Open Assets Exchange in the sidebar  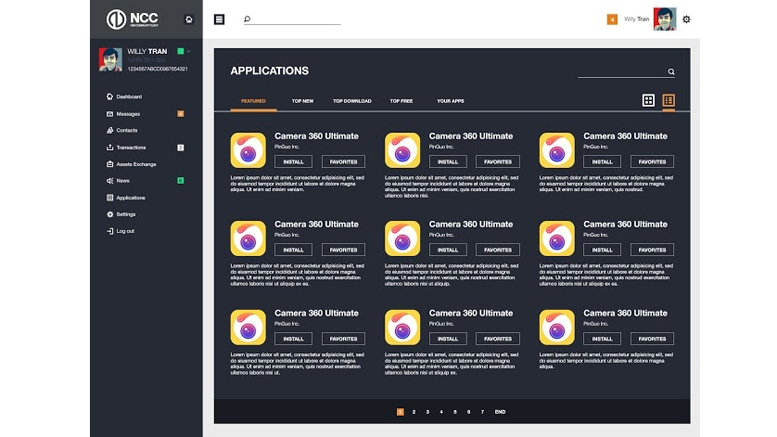click(136, 164)
